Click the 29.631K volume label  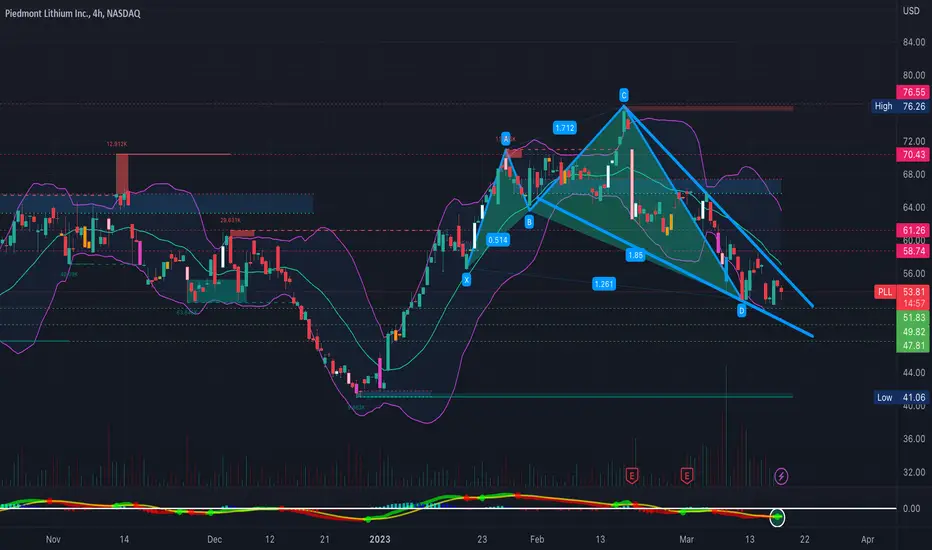coord(231,220)
